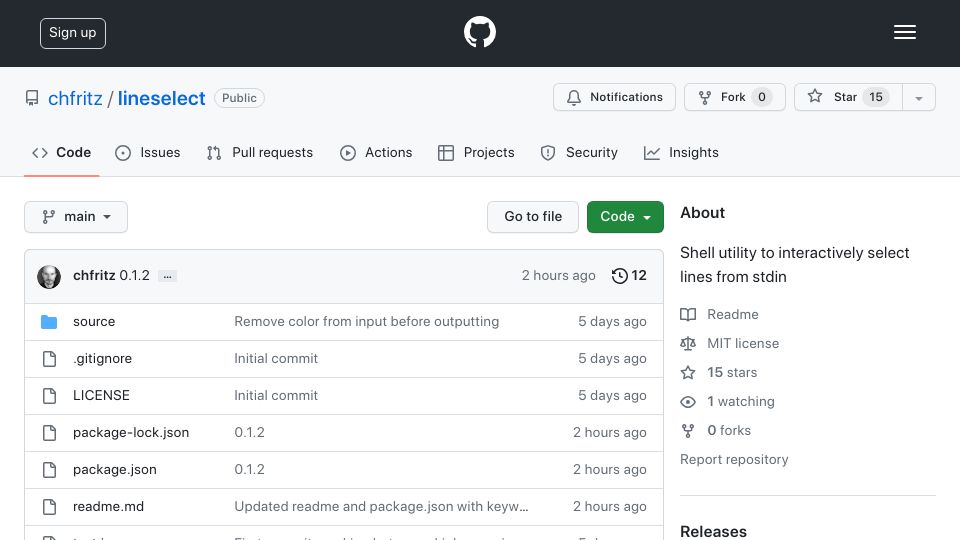This screenshot has height=540, width=960.
Task: Click the Notifications button
Action: coord(614,97)
